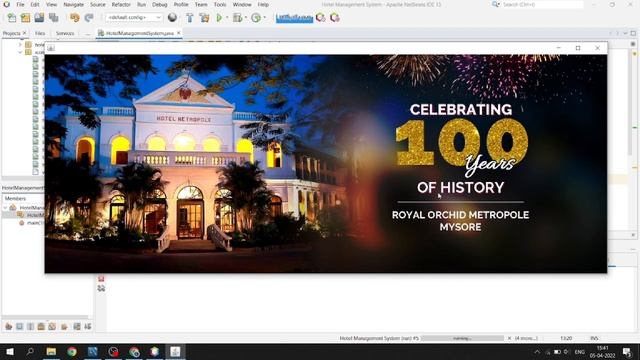The image size is (640, 360).
Task: Open File Explorer from the Windows taskbar
Action: point(51,351)
